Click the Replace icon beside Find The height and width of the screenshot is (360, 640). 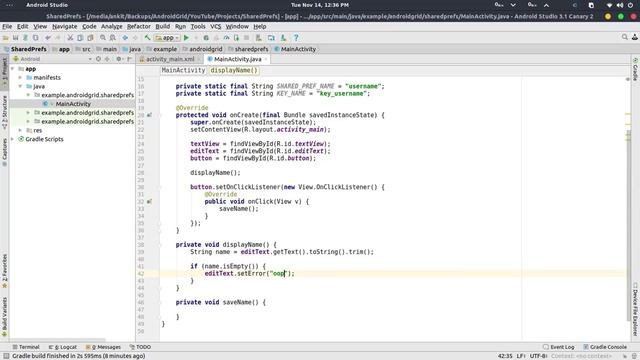[113, 38]
